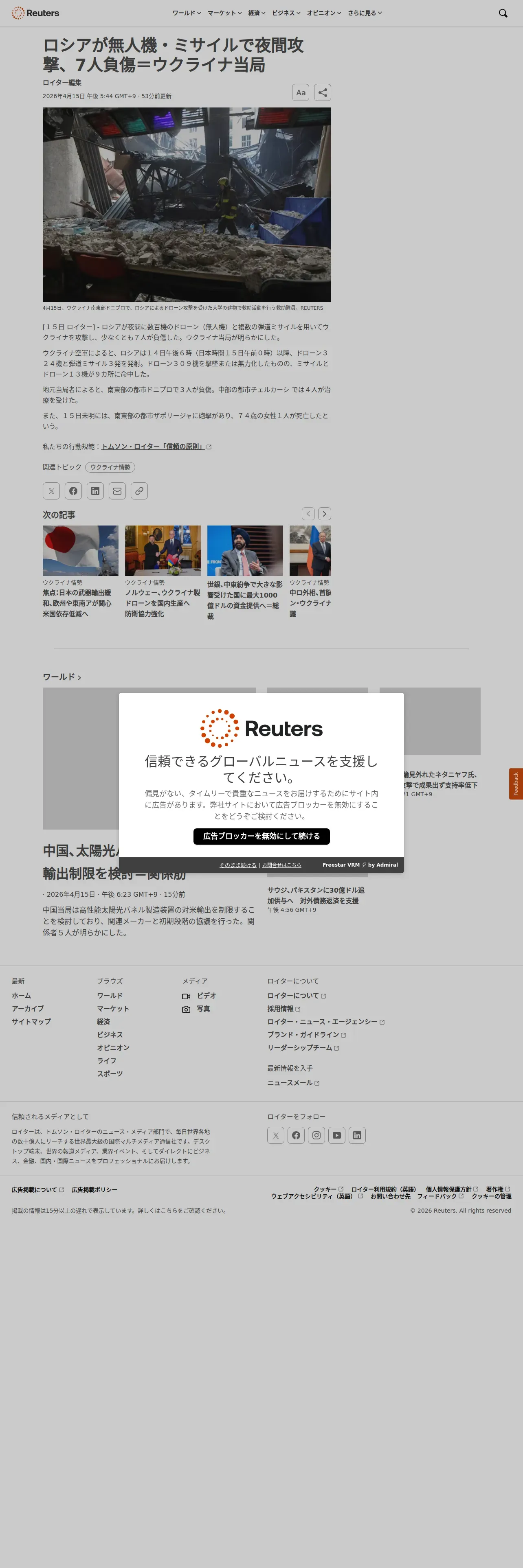Expand the さらに見る menu in the header
This screenshot has height=1568, width=523.
click(365, 13)
